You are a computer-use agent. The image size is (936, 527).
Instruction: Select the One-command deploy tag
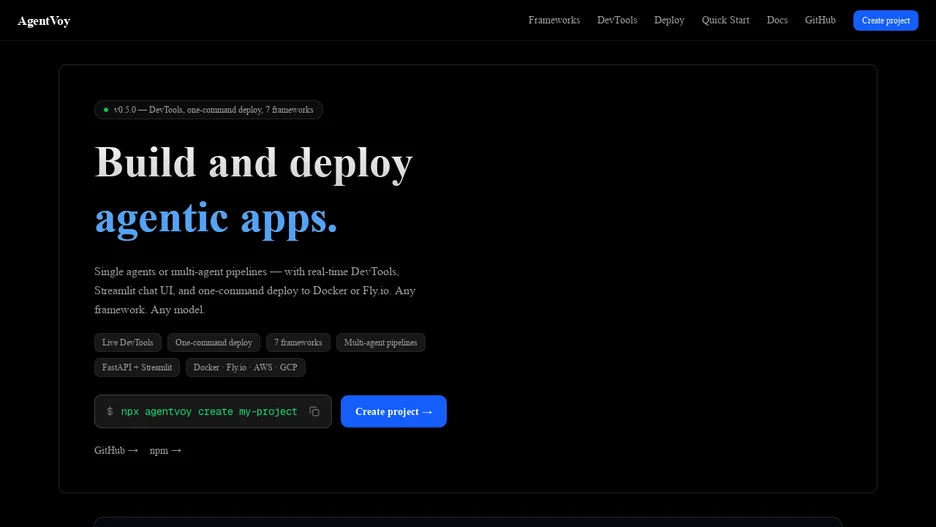tap(214, 343)
